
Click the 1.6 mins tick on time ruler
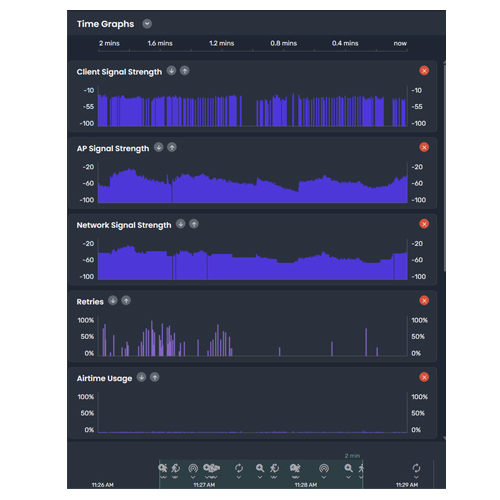click(160, 43)
